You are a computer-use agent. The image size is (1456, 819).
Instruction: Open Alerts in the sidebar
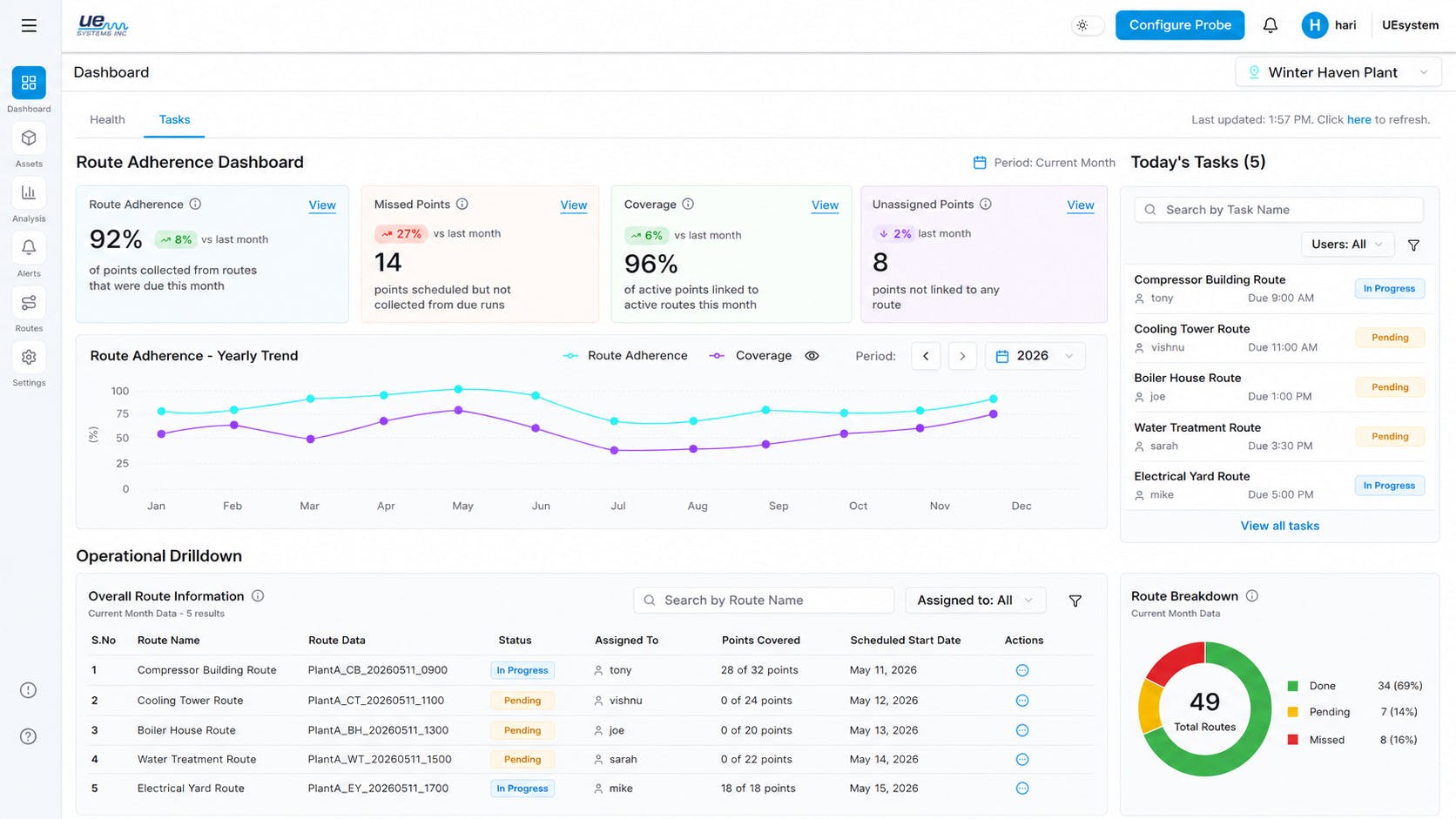pos(29,248)
